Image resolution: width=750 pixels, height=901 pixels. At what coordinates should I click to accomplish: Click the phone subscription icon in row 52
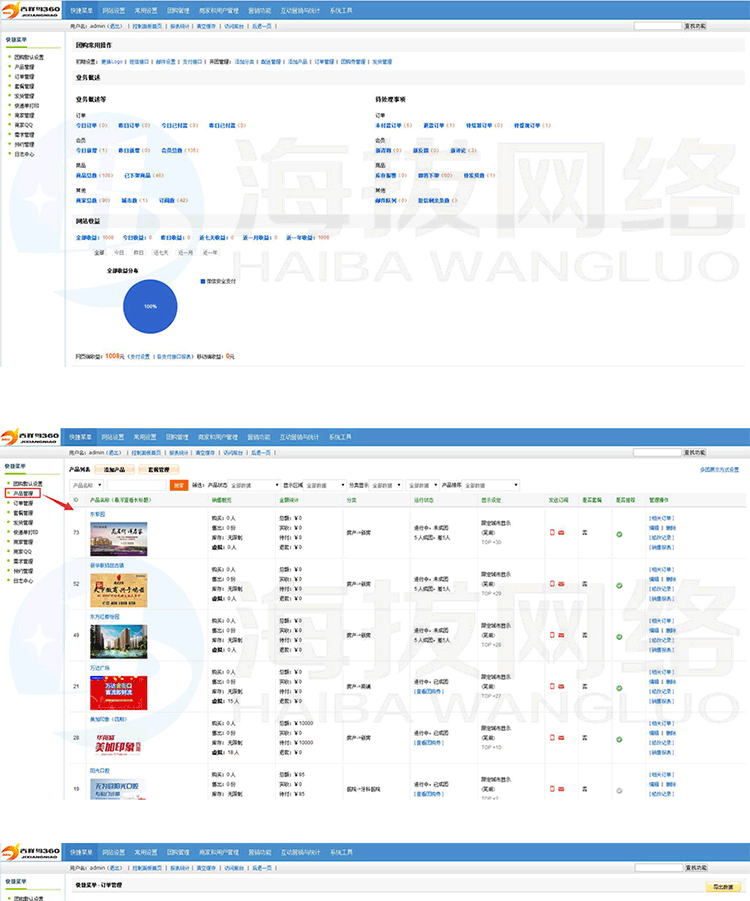(551, 584)
